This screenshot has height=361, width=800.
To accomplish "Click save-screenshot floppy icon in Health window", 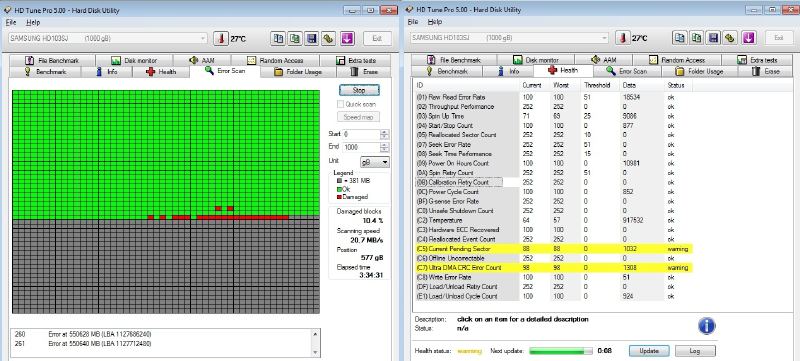I will (x=713, y=38).
